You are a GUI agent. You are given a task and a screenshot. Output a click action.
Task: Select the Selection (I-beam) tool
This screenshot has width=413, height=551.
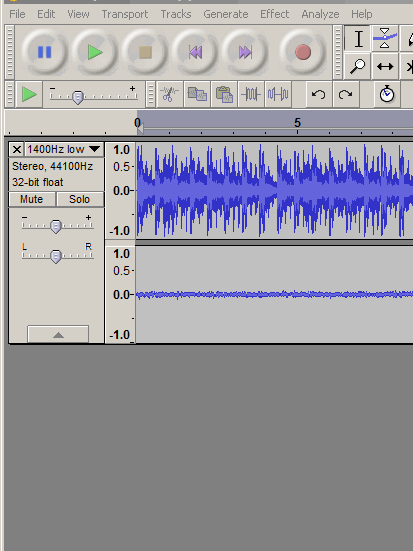click(x=357, y=38)
